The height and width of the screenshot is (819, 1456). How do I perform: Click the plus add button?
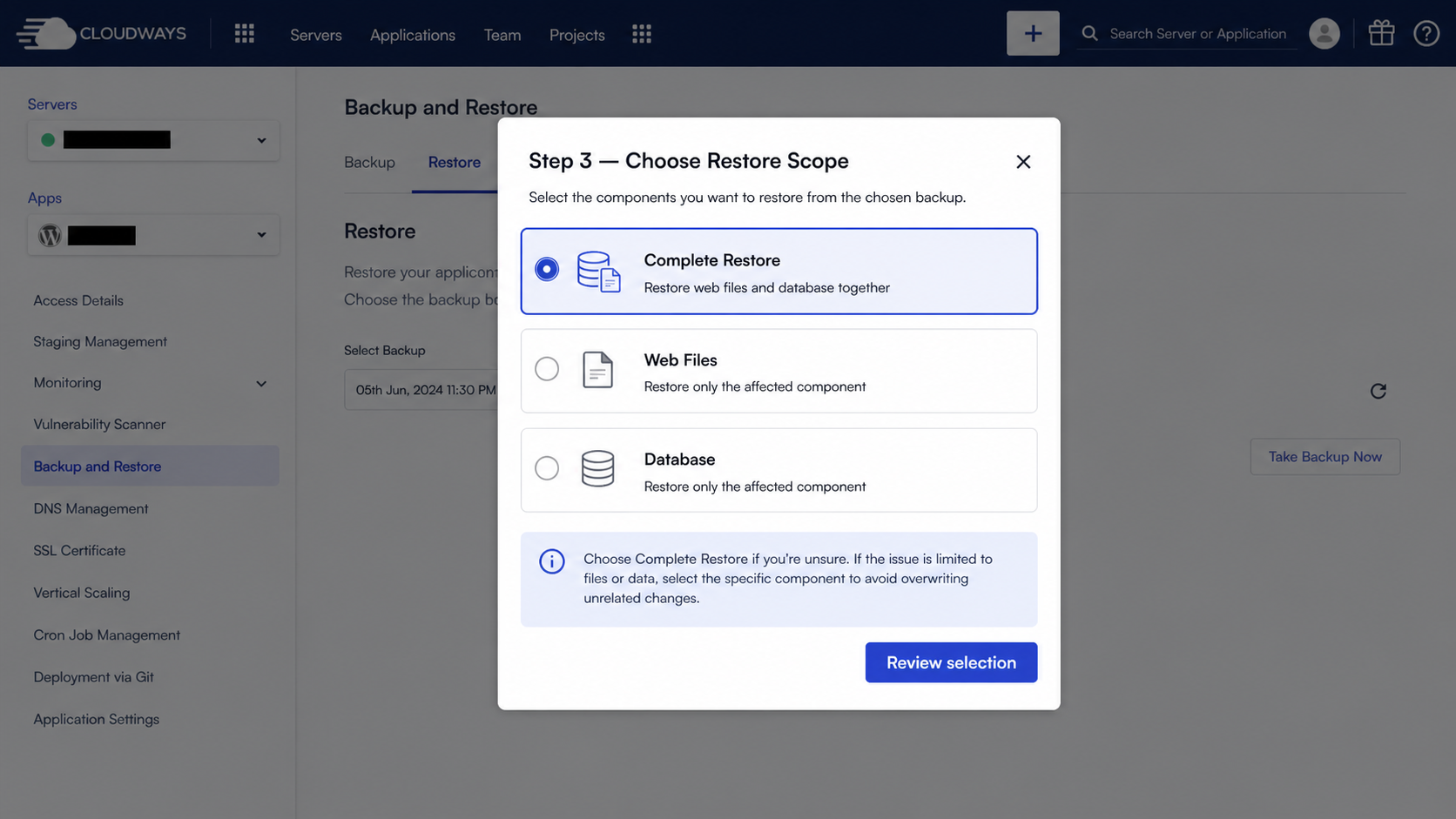point(1033,33)
